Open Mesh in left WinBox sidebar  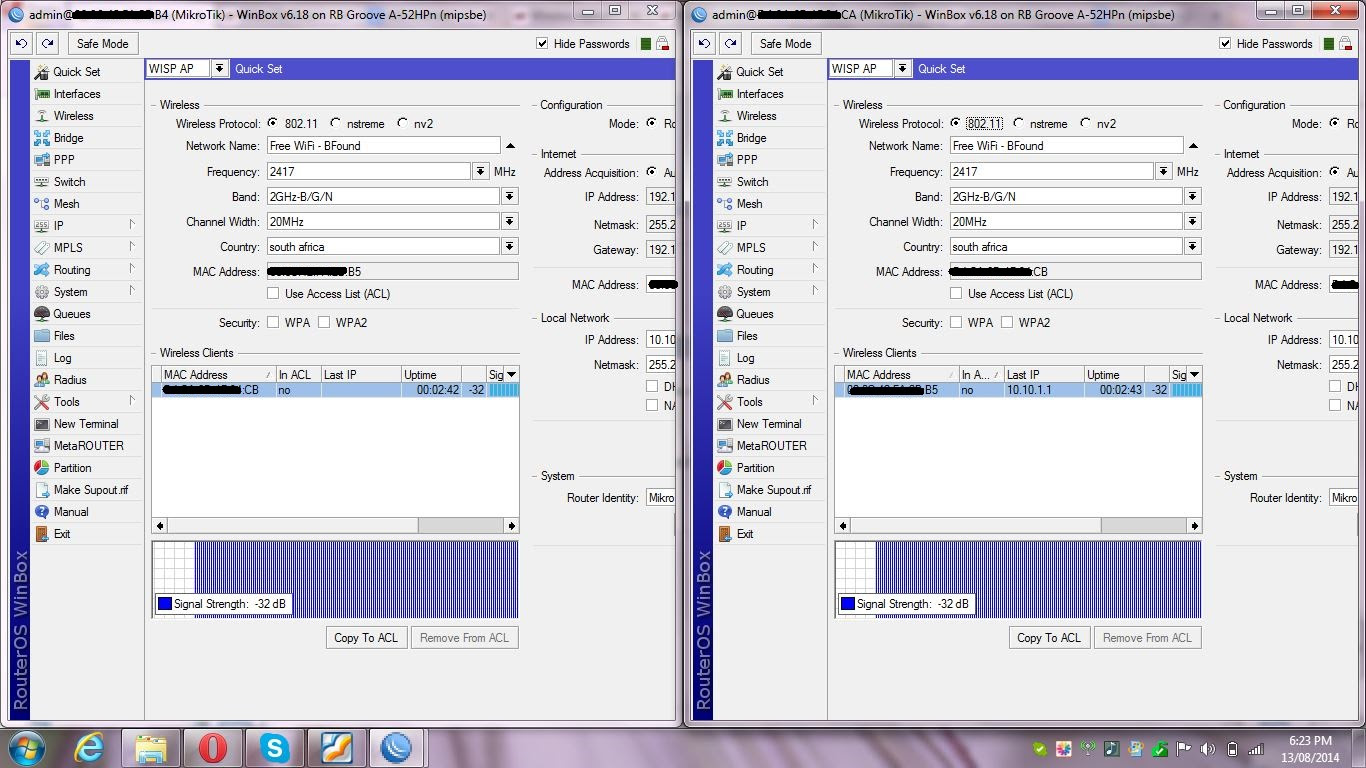tap(66, 204)
